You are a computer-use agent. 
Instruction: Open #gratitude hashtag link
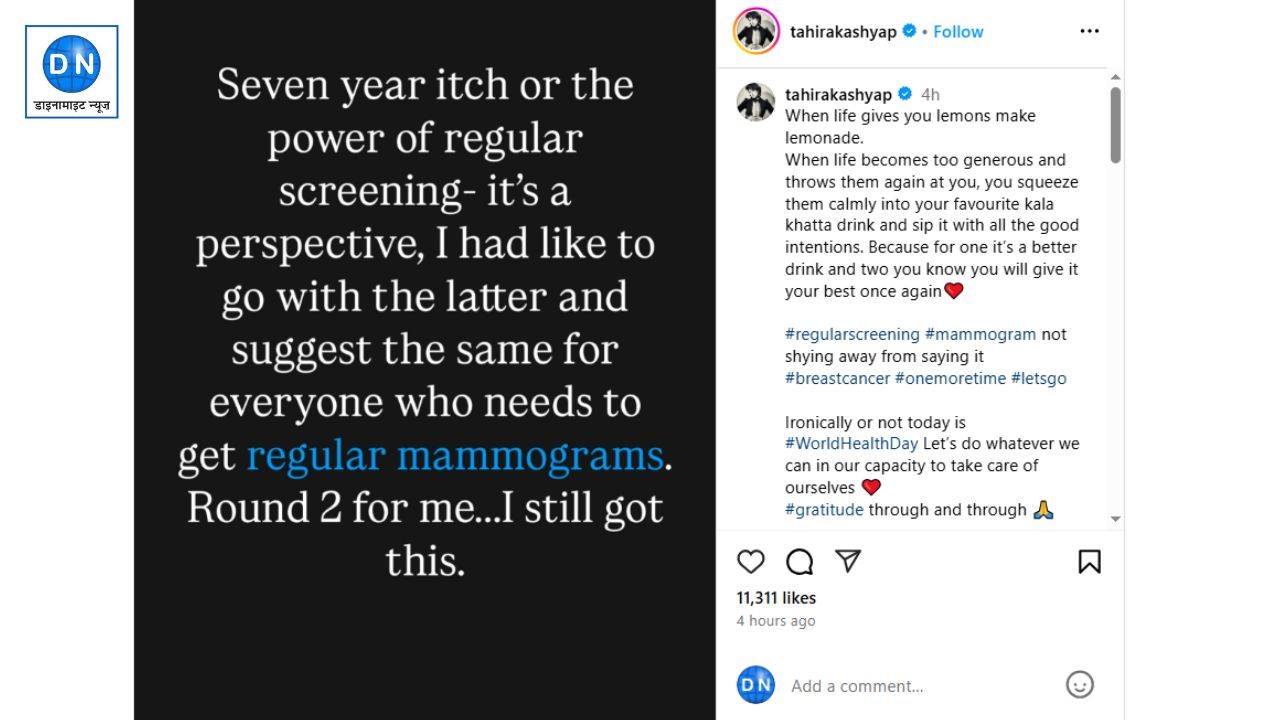pos(824,510)
